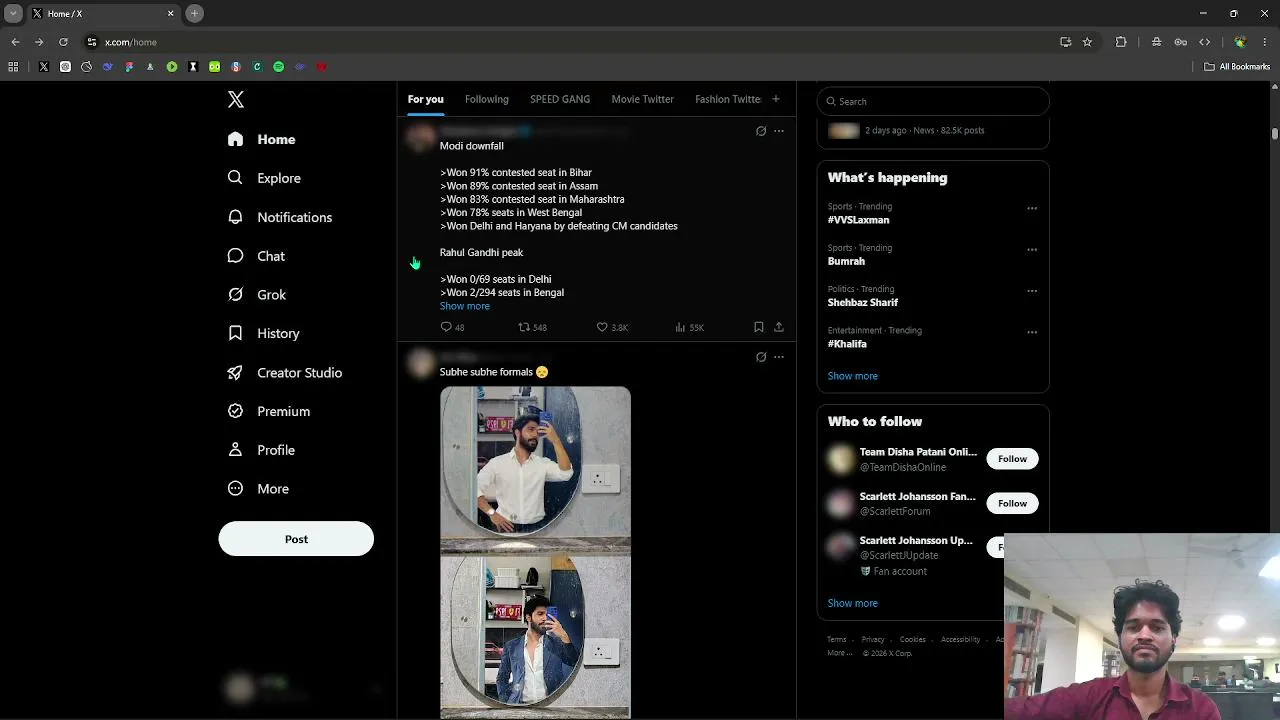Bookmark the Modi downfall post
This screenshot has height=720, width=1280.
tap(759, 327)
